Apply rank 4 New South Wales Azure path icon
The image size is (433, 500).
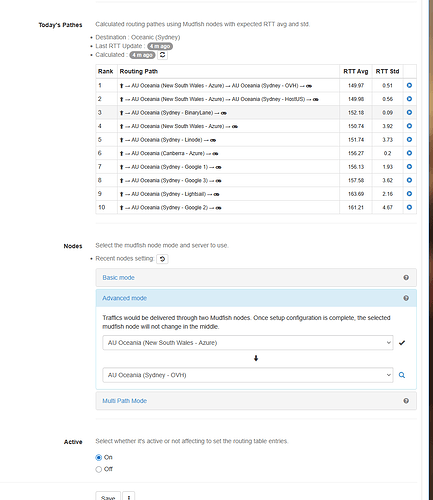click(409, 126)
